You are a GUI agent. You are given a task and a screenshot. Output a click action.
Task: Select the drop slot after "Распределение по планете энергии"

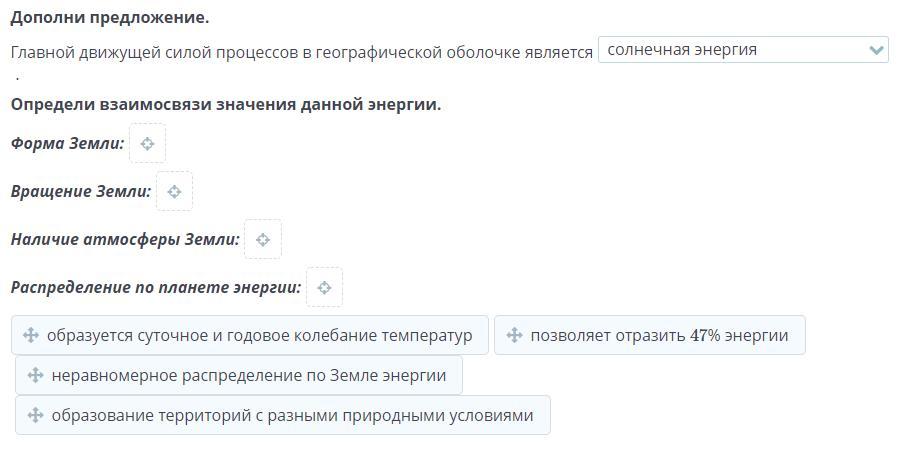point(324,287)
